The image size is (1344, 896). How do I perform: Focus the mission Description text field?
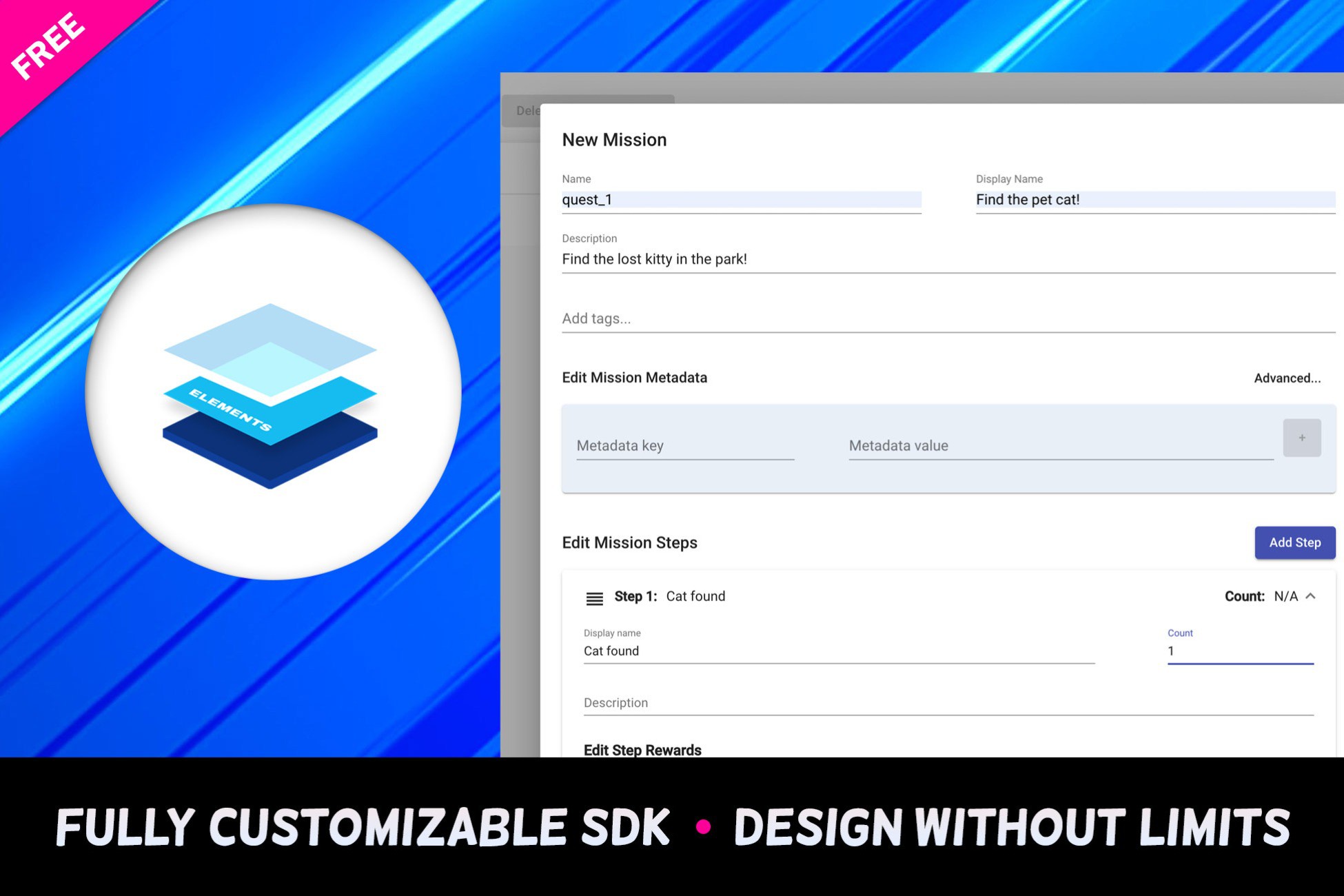click(x=948, y=259)
